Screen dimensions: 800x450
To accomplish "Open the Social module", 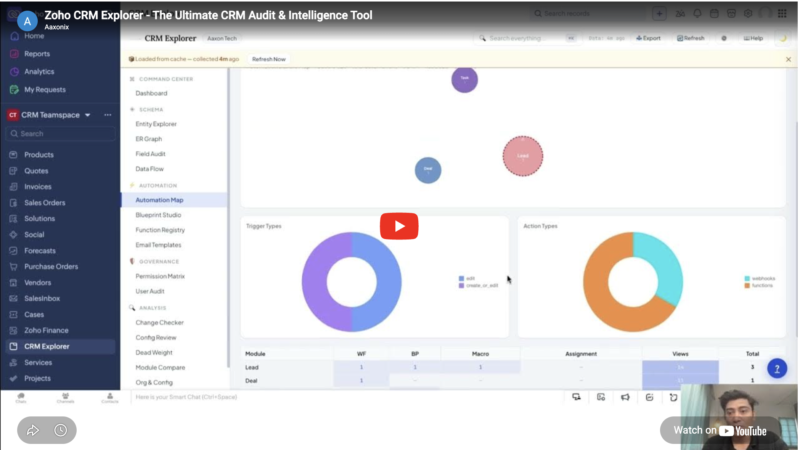I will pos(34,235).
